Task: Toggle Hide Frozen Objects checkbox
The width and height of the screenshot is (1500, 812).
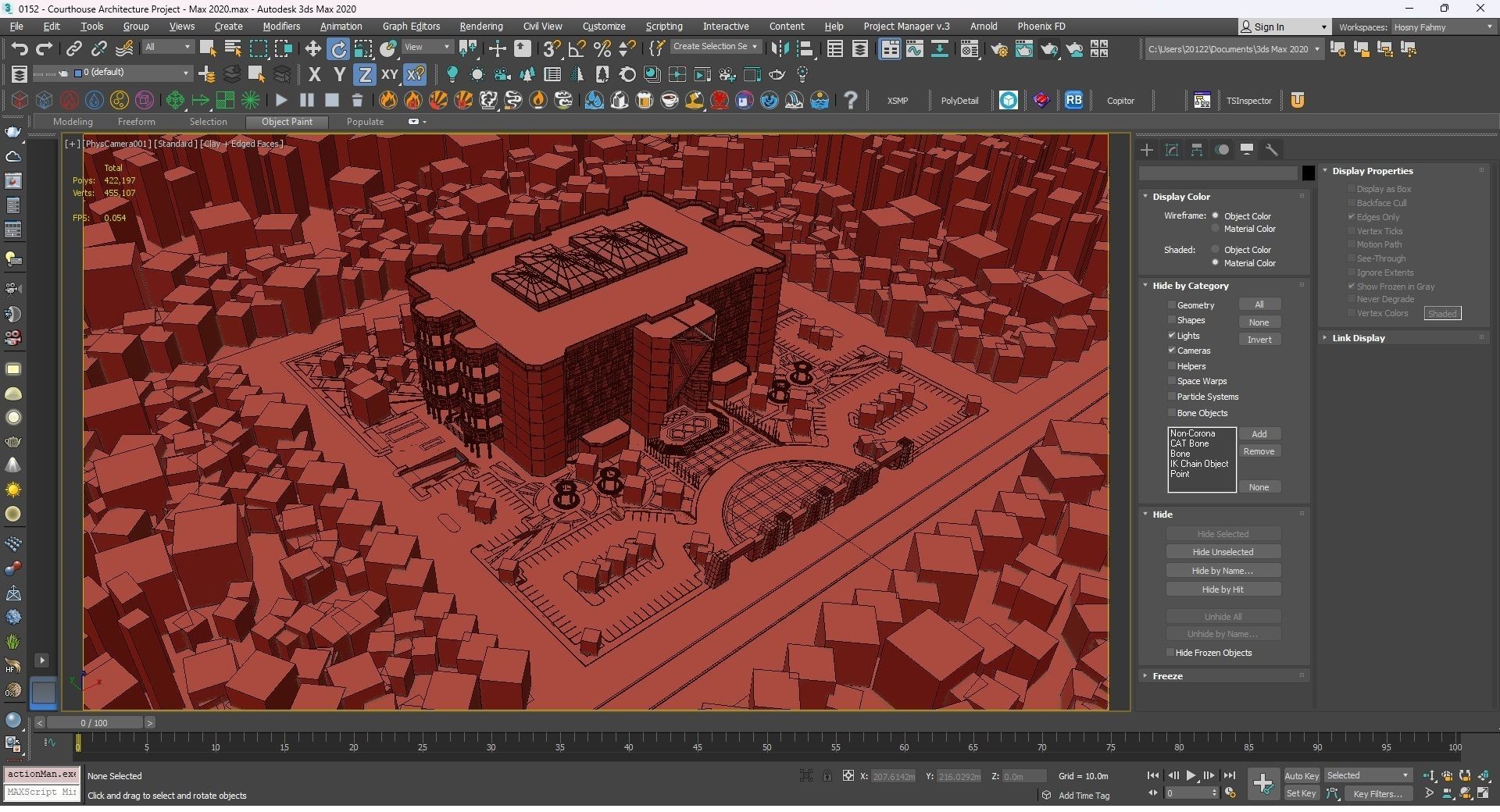Action: (x=1170, y=652)
